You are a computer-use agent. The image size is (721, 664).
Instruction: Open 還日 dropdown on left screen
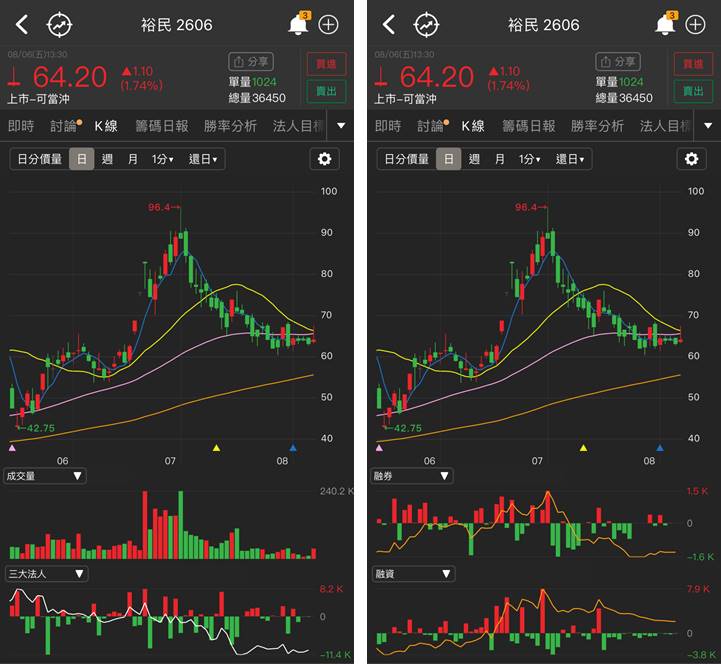(x=203, y=159)
